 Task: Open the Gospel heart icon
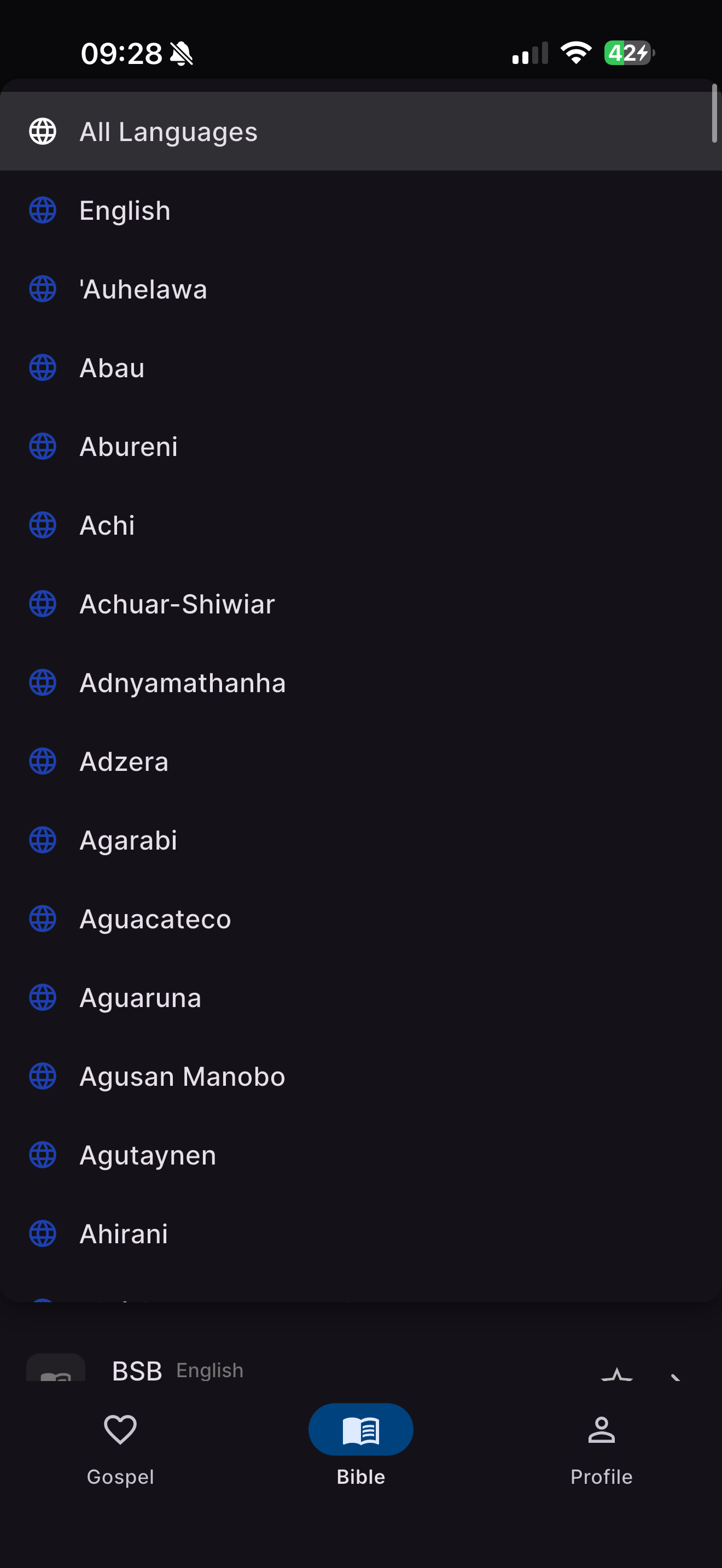click(120, 1429)
